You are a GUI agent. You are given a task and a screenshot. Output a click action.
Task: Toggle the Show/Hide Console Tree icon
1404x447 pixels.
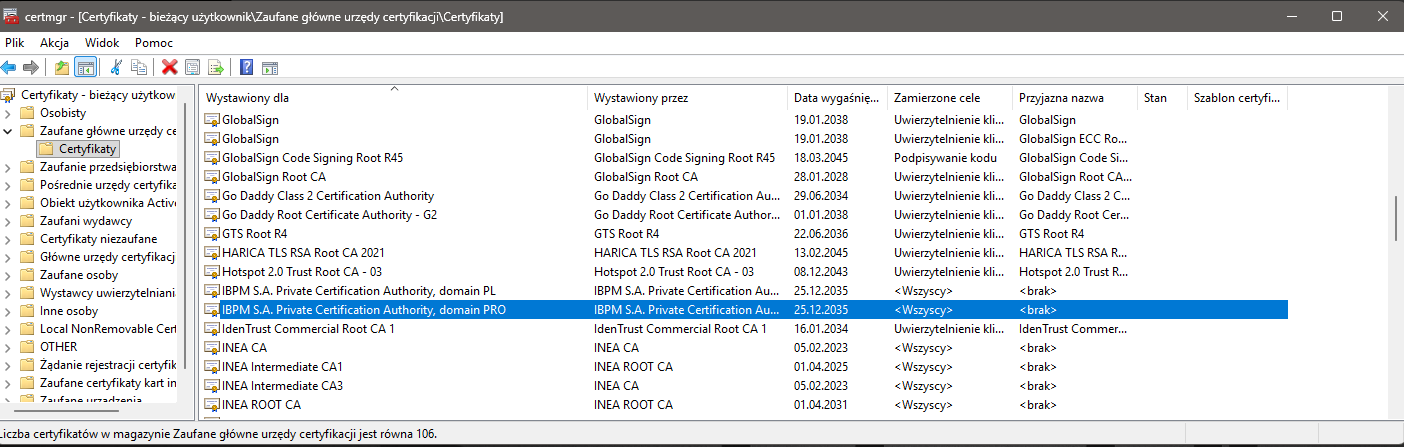pos(85,67)
